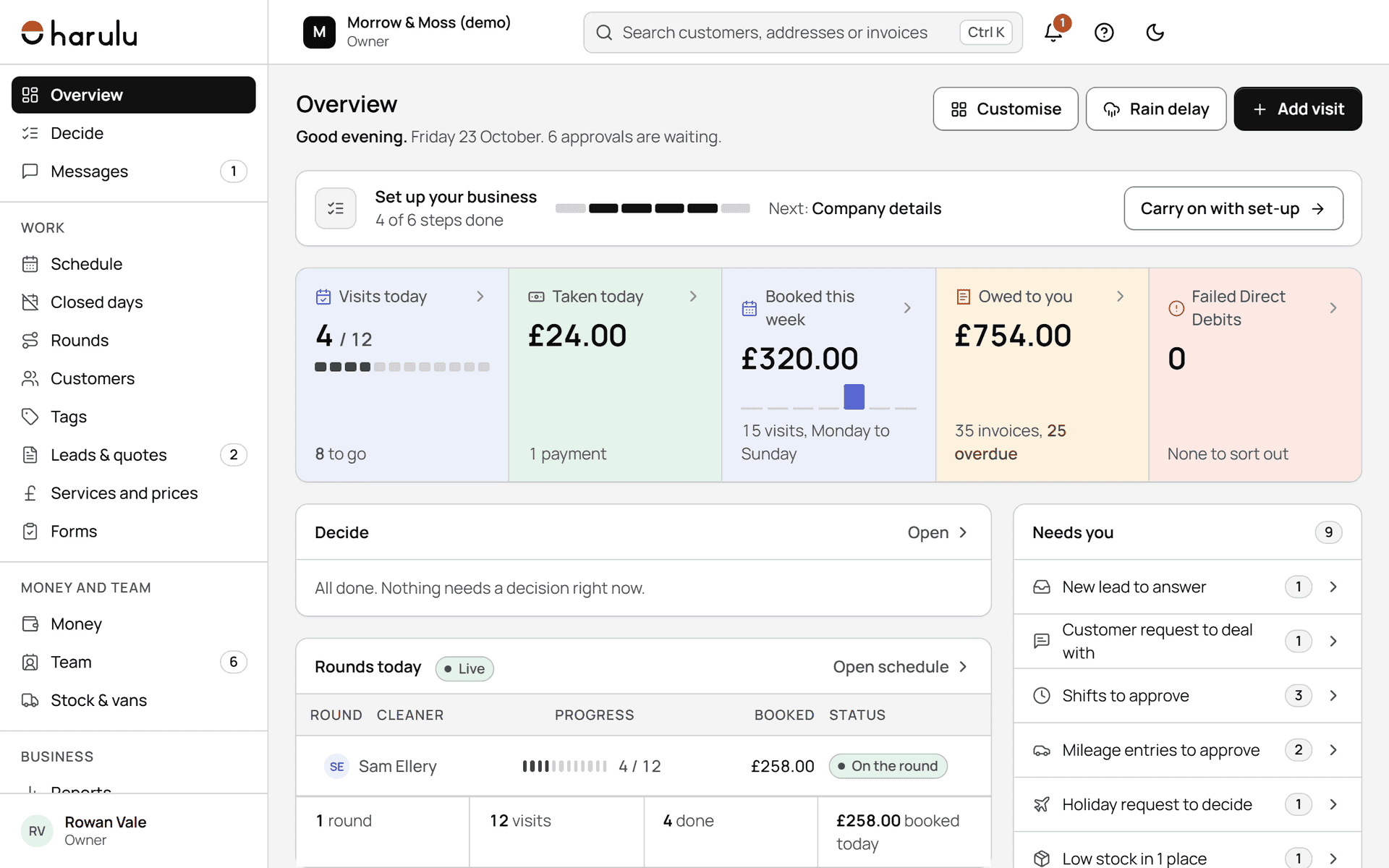Open Mileage entries to approve

pos(1187,750)
